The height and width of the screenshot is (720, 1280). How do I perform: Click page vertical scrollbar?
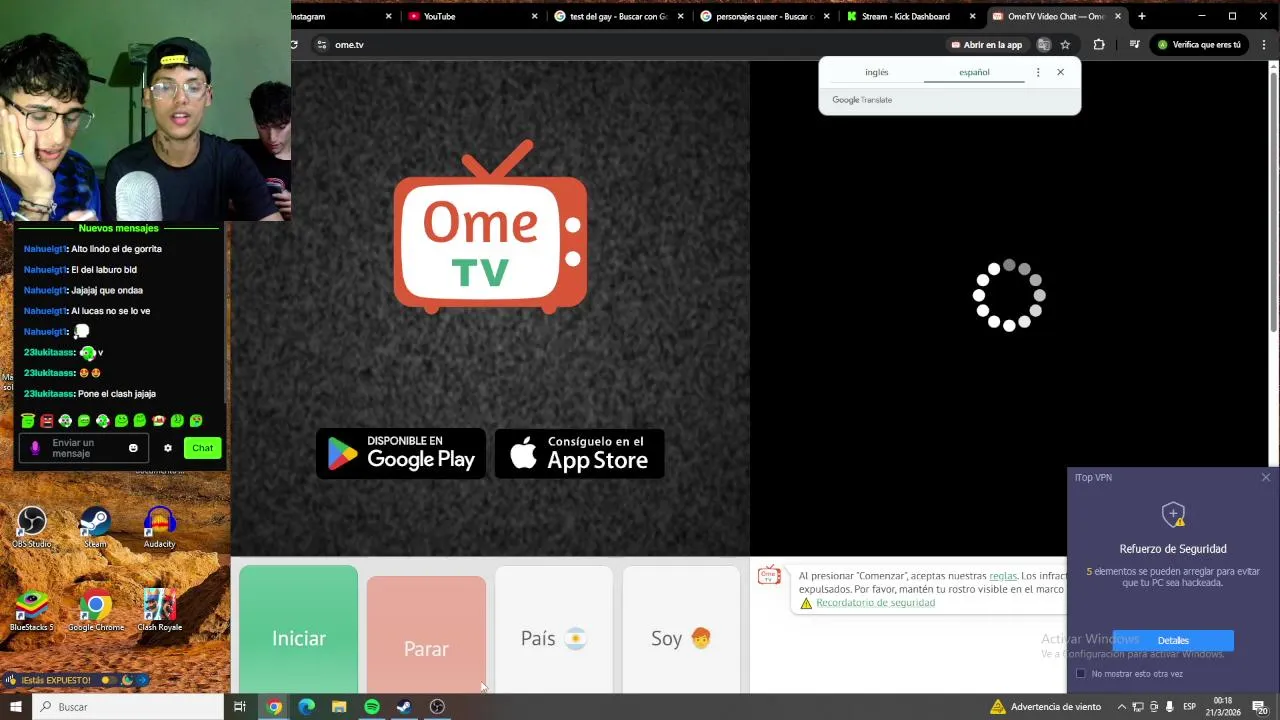[x=1273, y=200]
